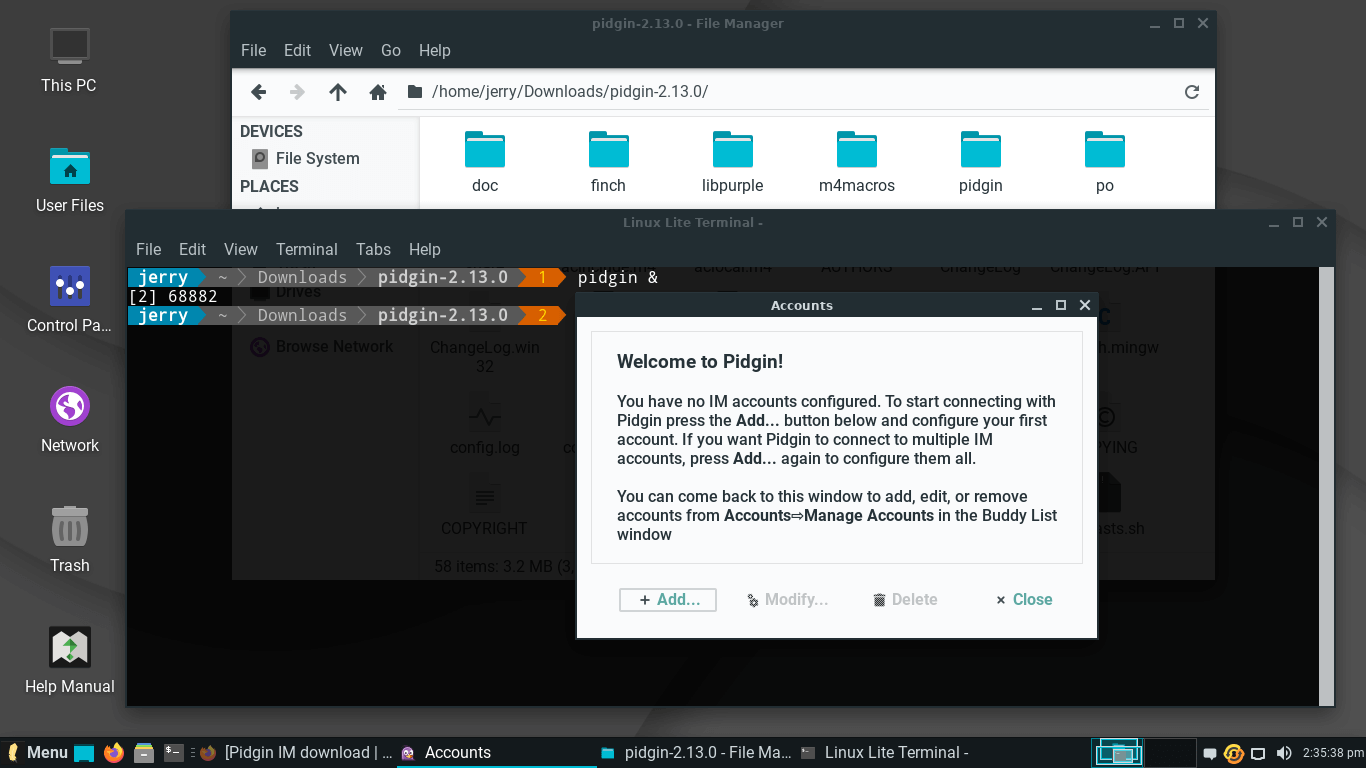This screenshot has height=768, width=1366.
Task: Select File System in the DEVICES sidebar
Action: click(316, 158)
